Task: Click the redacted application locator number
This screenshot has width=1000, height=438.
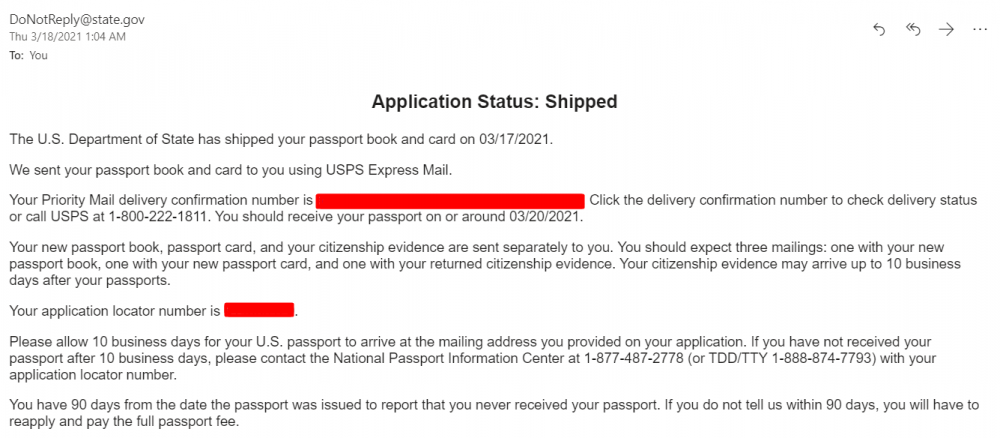Action: click(259, 311)
